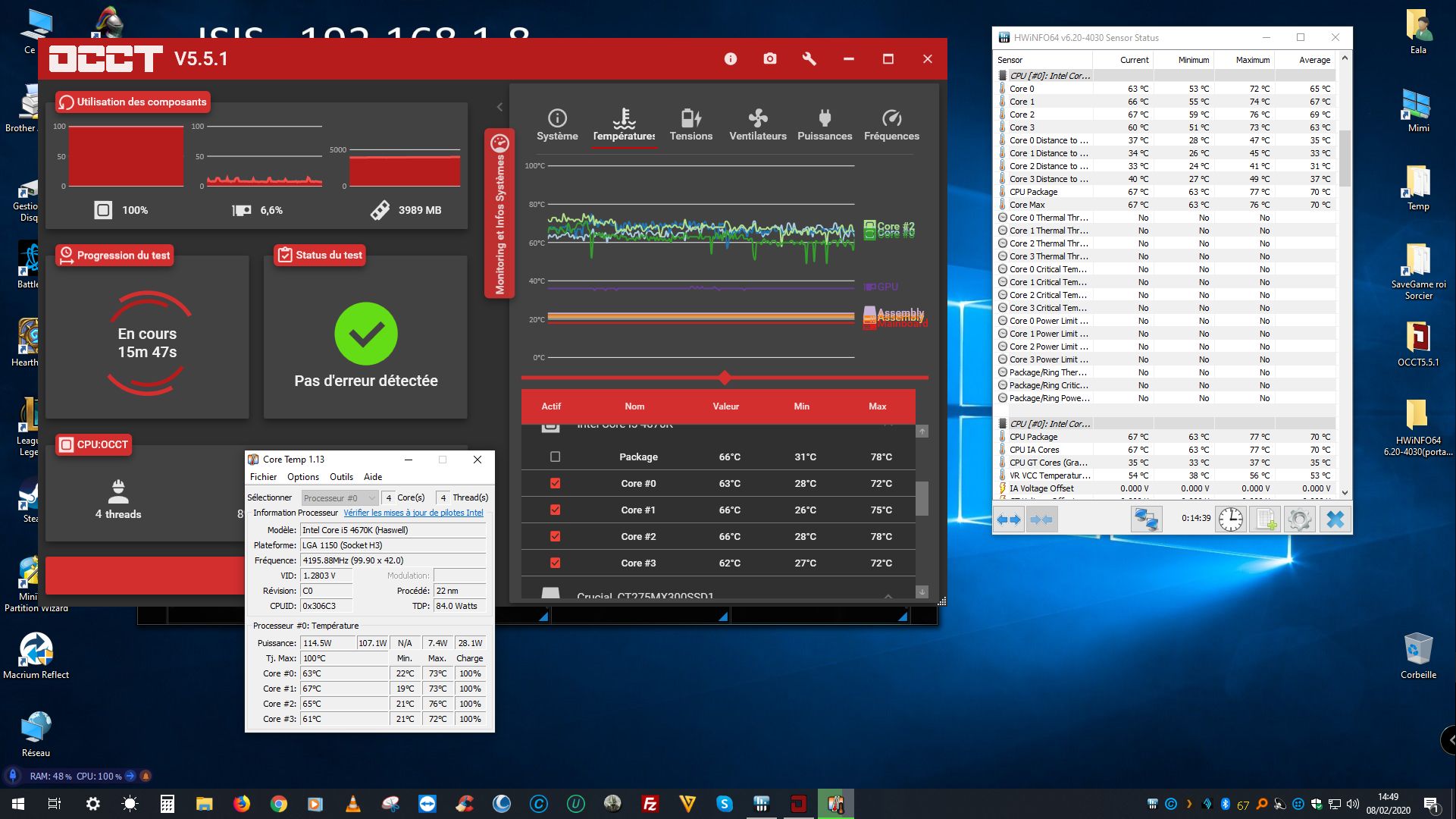Open the Processeur #0 dropdown in Core Temp
Viewport: 1456px width, 819px height.
[340, 498]
